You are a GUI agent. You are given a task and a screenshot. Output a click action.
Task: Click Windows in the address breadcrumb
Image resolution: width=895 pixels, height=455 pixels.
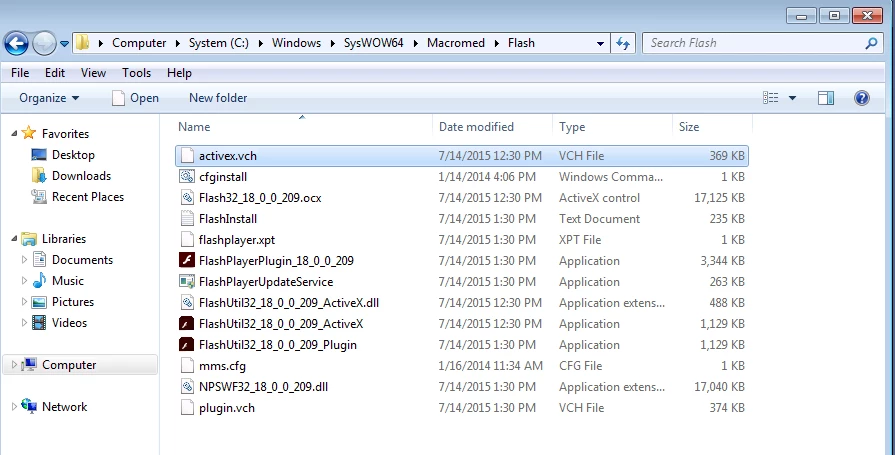(x=296, y=43)
